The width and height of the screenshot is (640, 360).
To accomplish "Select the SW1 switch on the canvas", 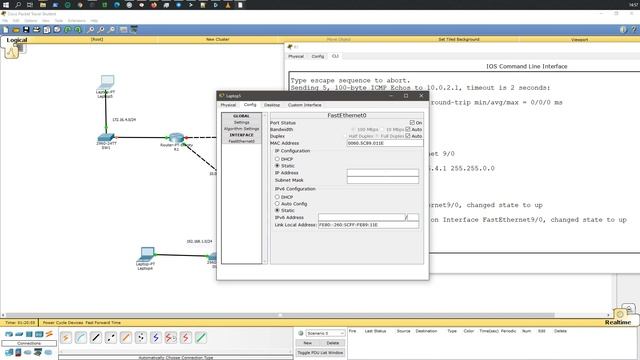I will (106, 137).
